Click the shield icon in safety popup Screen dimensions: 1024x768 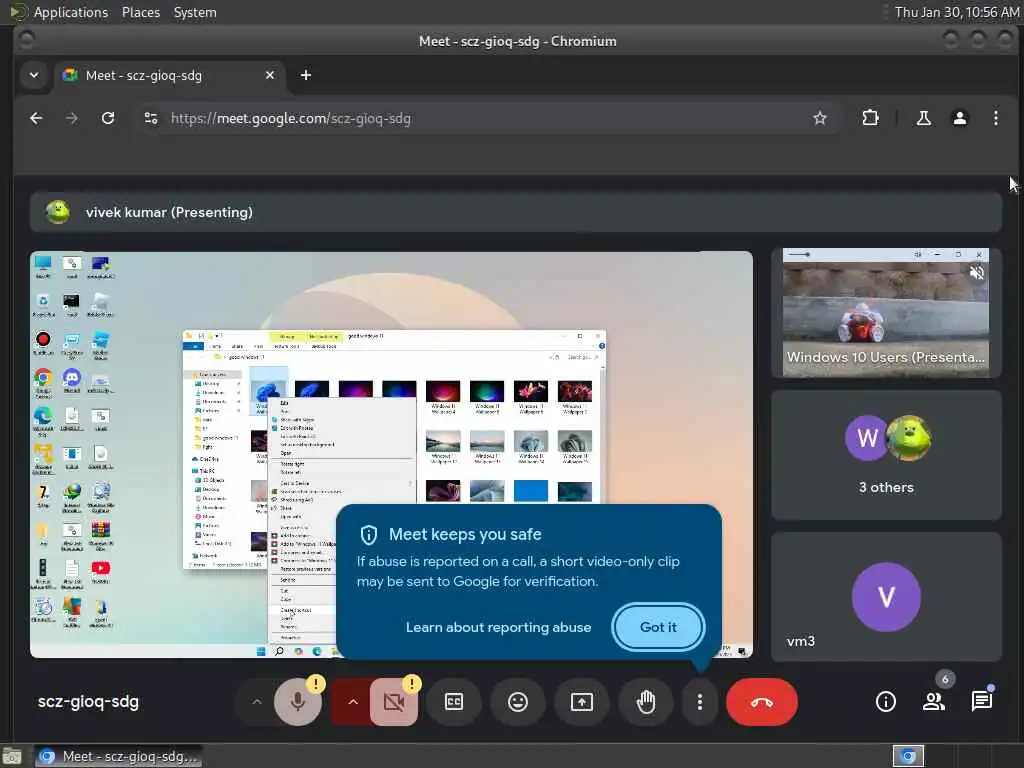pos(369,535)
